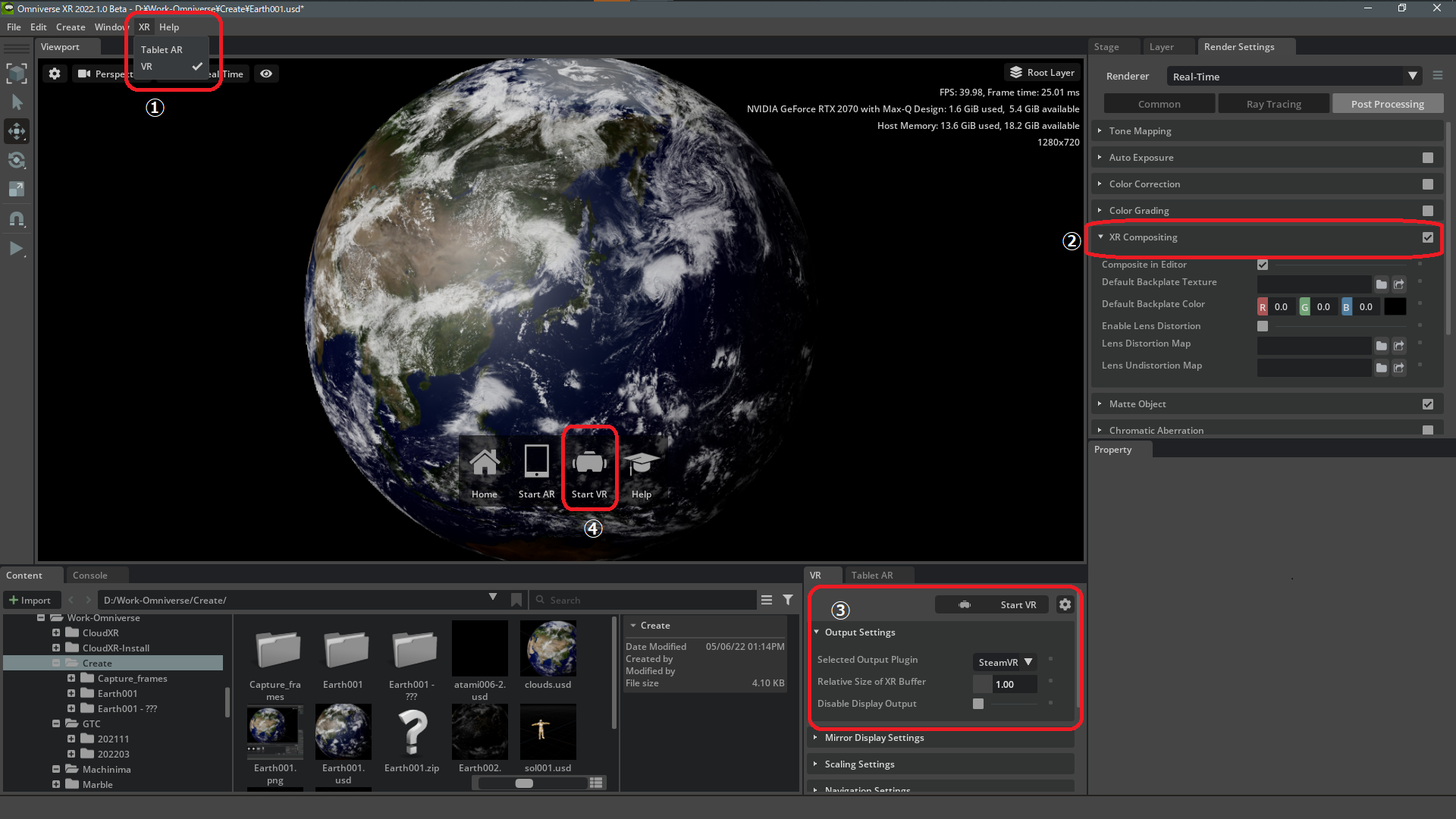The height and width of the screenshot is (819, 1456).
Task: Click the Start VR headset icon in viewport
Action: [x=589, y=462]
